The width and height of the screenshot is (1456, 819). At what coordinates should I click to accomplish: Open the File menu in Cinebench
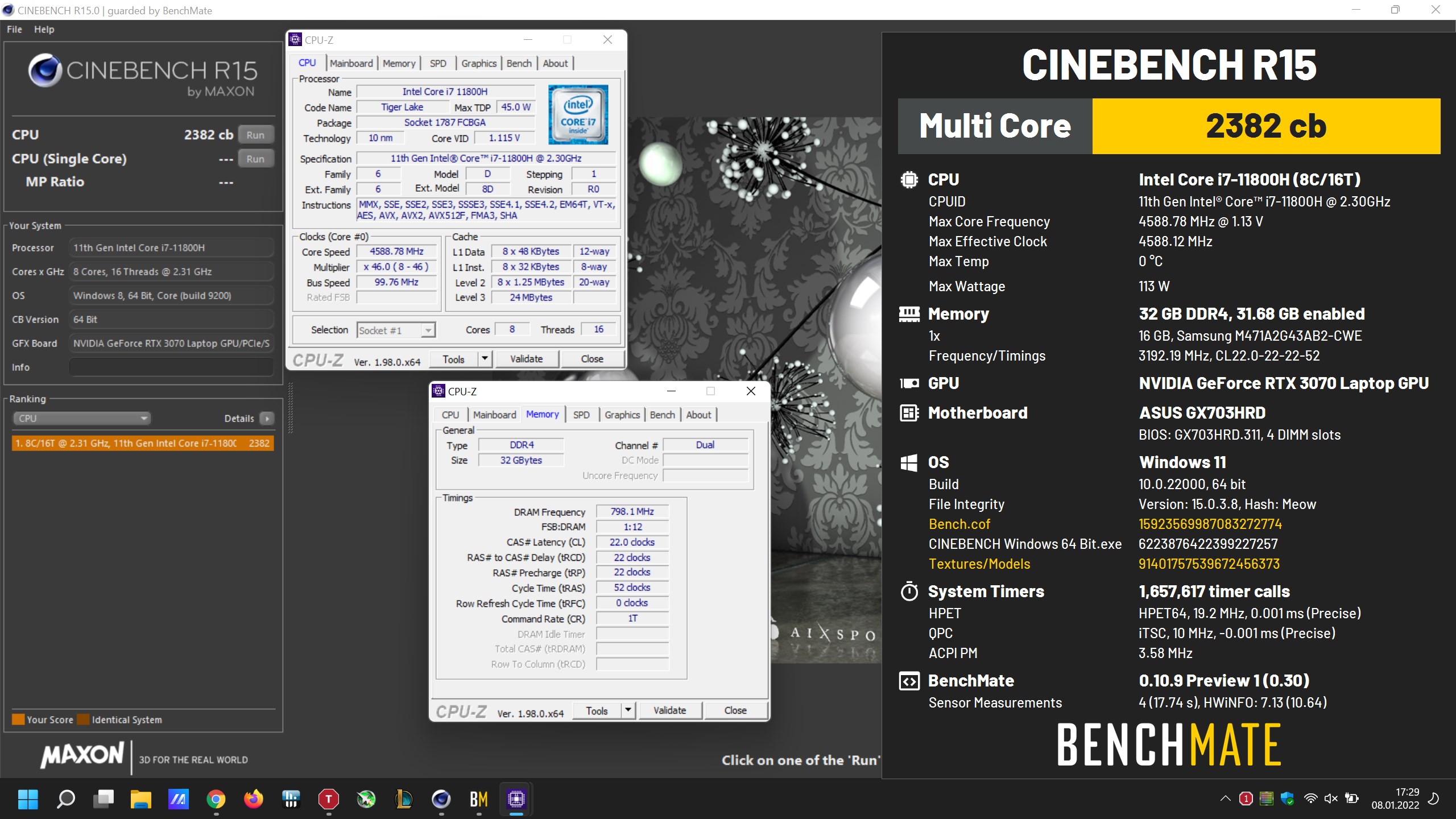(14, 30)
